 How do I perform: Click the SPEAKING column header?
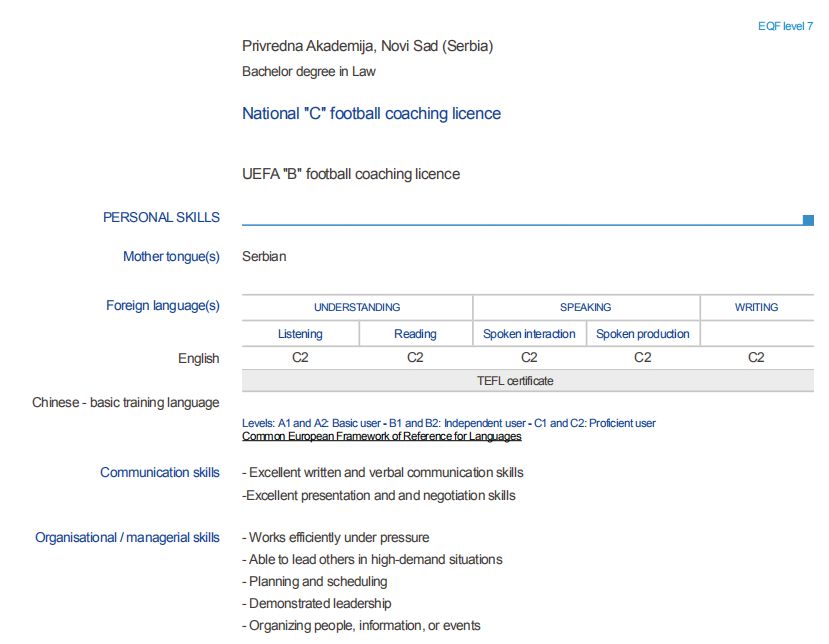tap(585, 307)
